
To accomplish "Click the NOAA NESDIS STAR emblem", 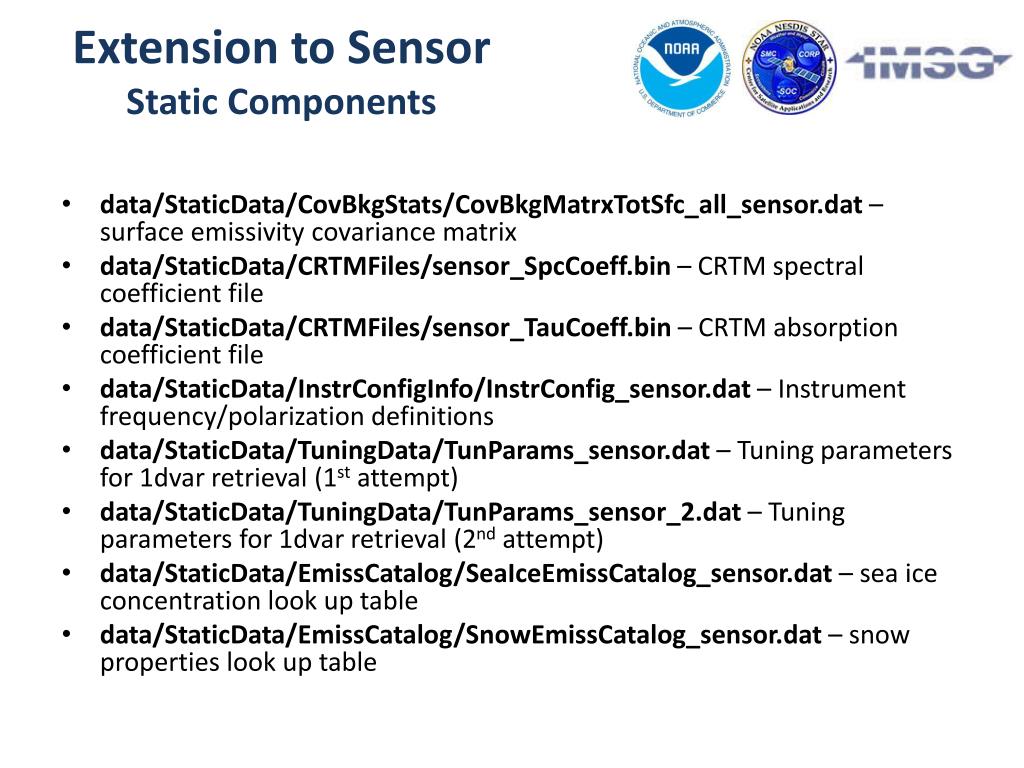I will [792, 70].
